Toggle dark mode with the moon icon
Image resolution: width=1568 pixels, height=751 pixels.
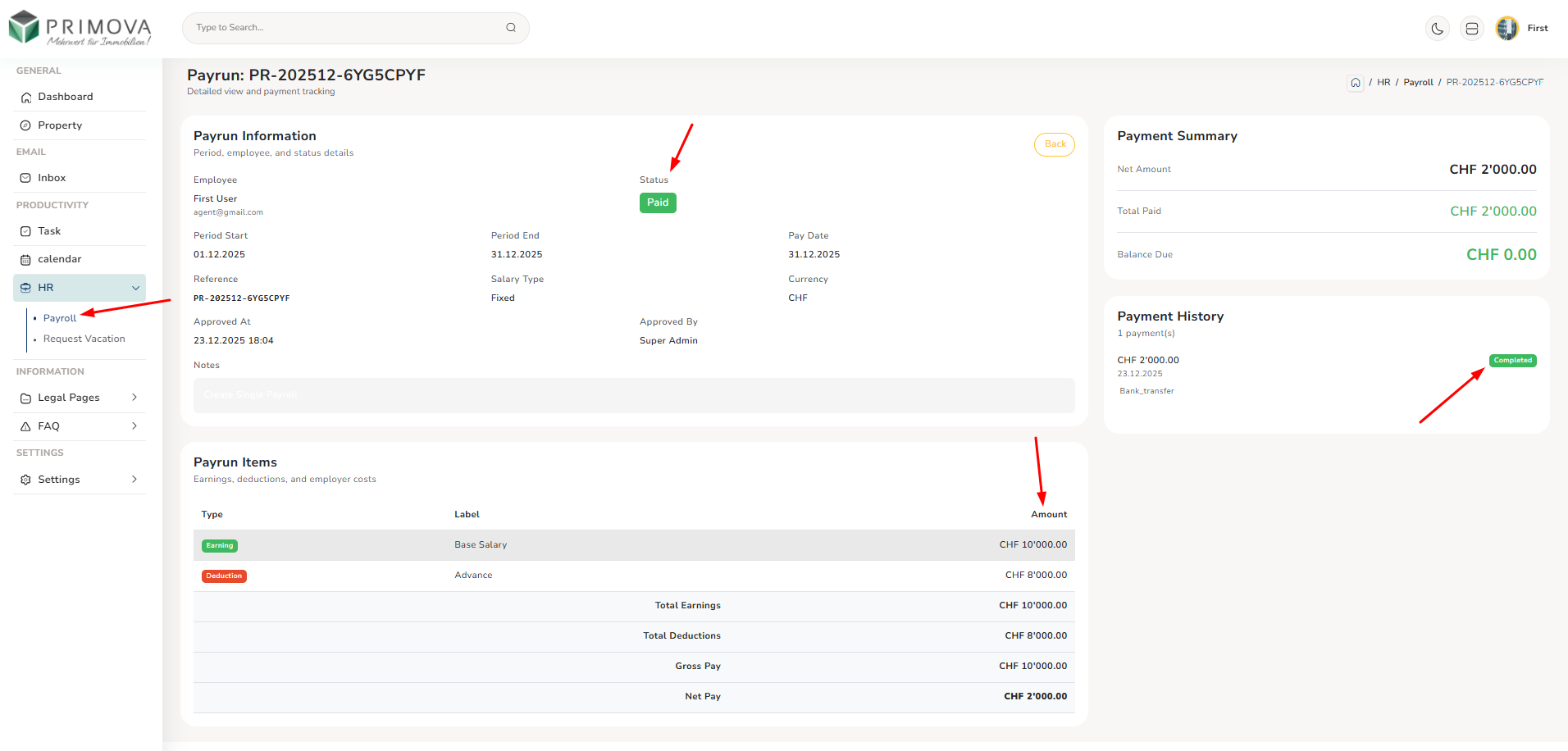[x=1437, y=29]
